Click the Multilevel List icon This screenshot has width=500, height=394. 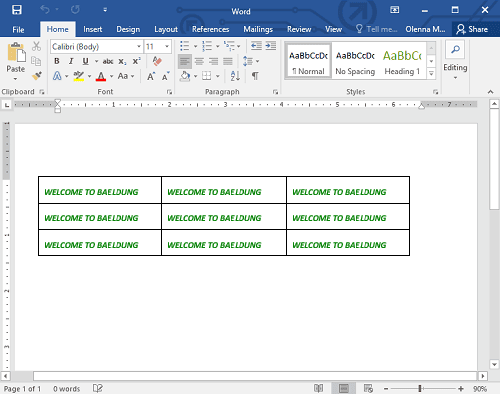[230, 46]
